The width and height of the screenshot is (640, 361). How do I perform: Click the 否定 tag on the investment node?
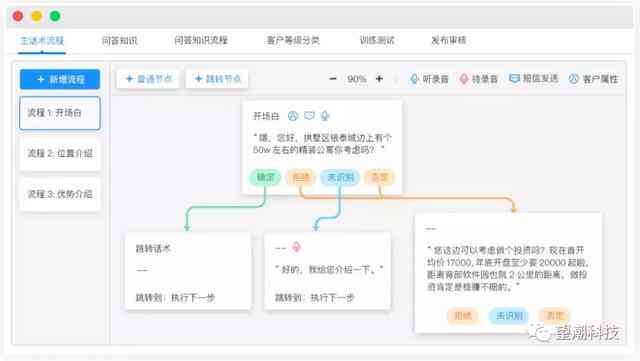pos(555,316)
